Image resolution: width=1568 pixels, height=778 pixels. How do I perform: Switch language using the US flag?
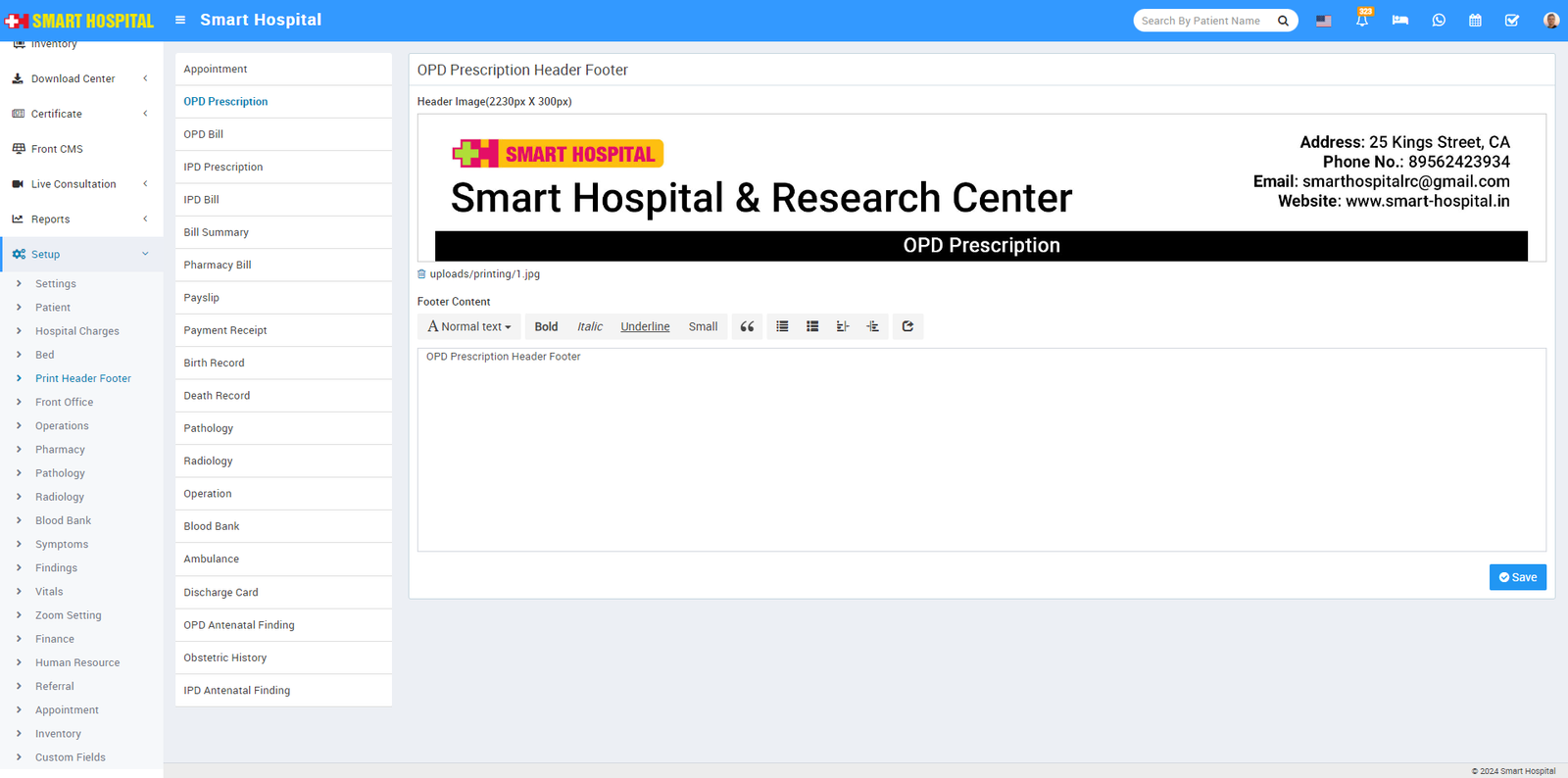click(1323, 21)
